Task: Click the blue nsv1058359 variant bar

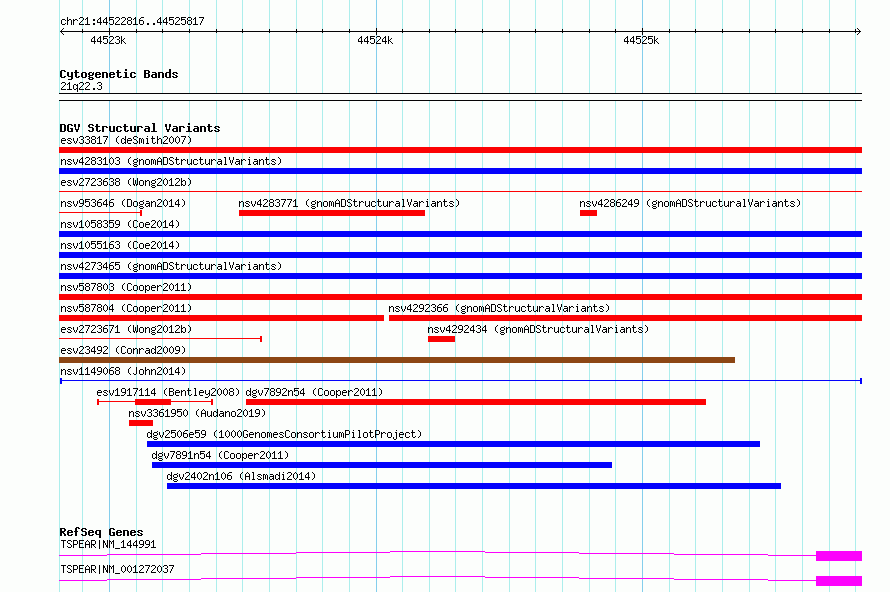Action: 460,234
